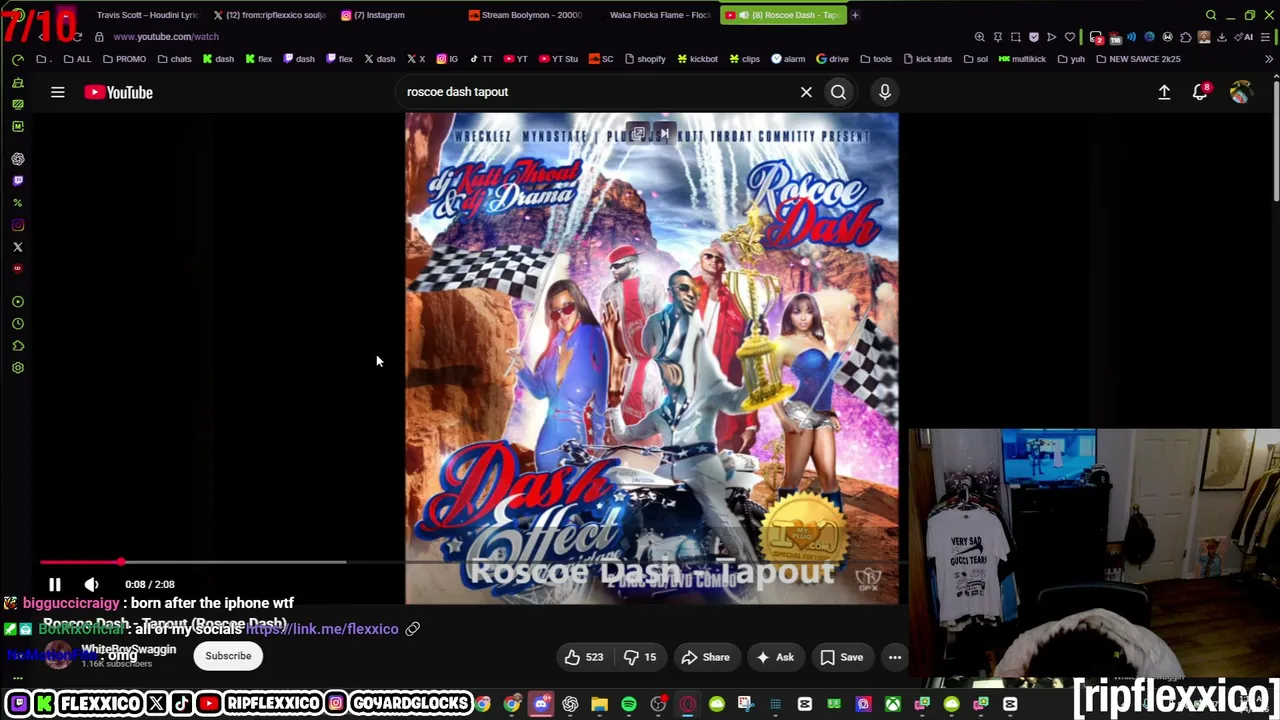Open the NEW SAWCE 2k25 bookmarks folder
Image resolution: width=1280 pixels, height=720 pixels.
[1138, 59]
